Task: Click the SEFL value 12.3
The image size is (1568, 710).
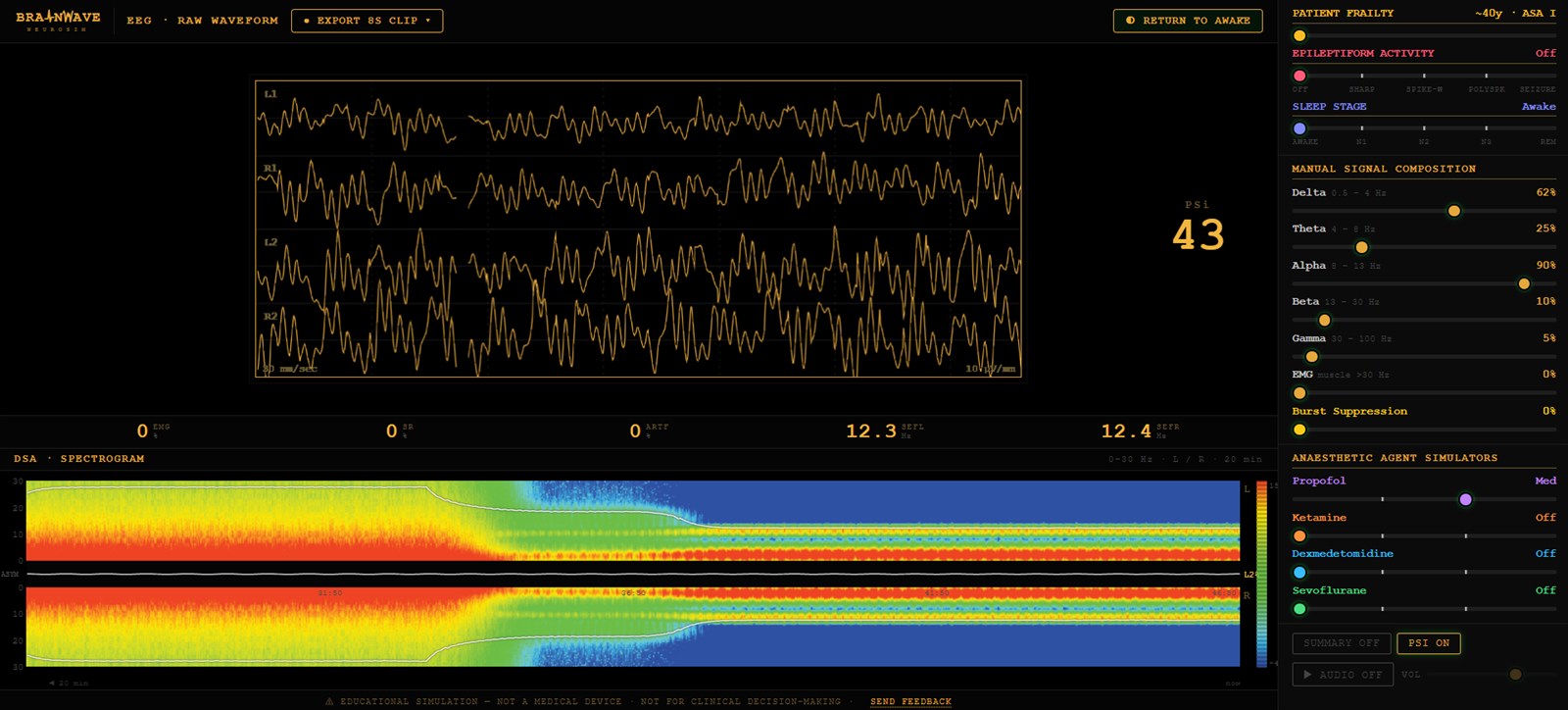Action: coord(871,431)
